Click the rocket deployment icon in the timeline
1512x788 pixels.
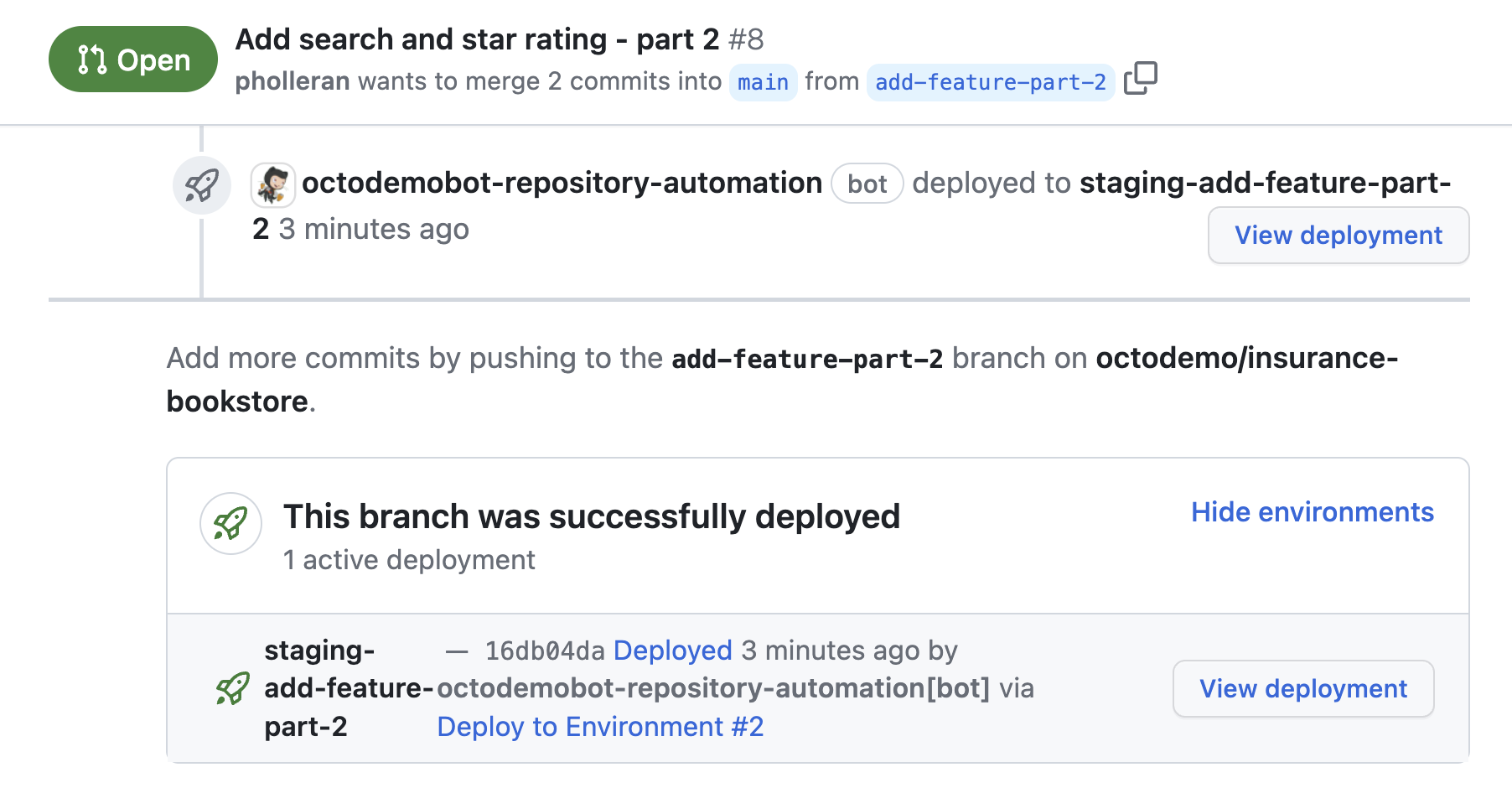pos(202,184)
